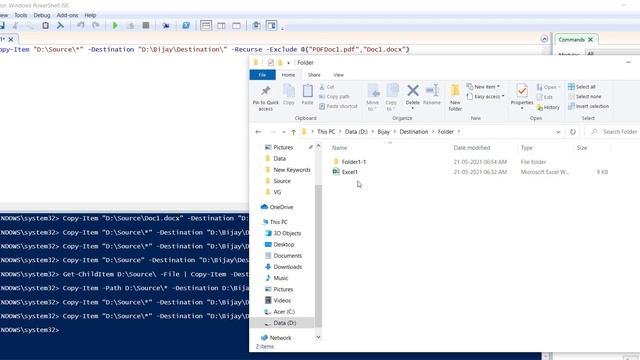The height and width of the screenshot is (360, 640).
Task: Close the Commands add-on pane
Action: [x=590, y=40]
